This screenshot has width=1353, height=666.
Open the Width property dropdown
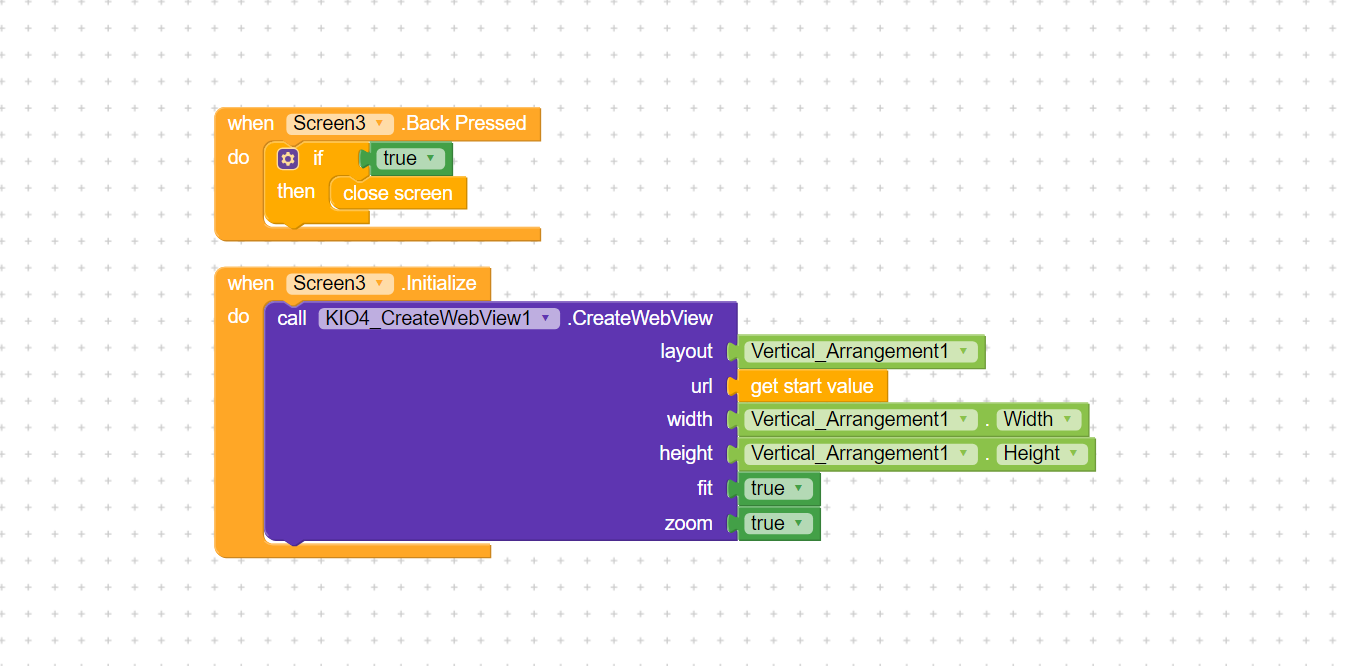(1039, 420)
